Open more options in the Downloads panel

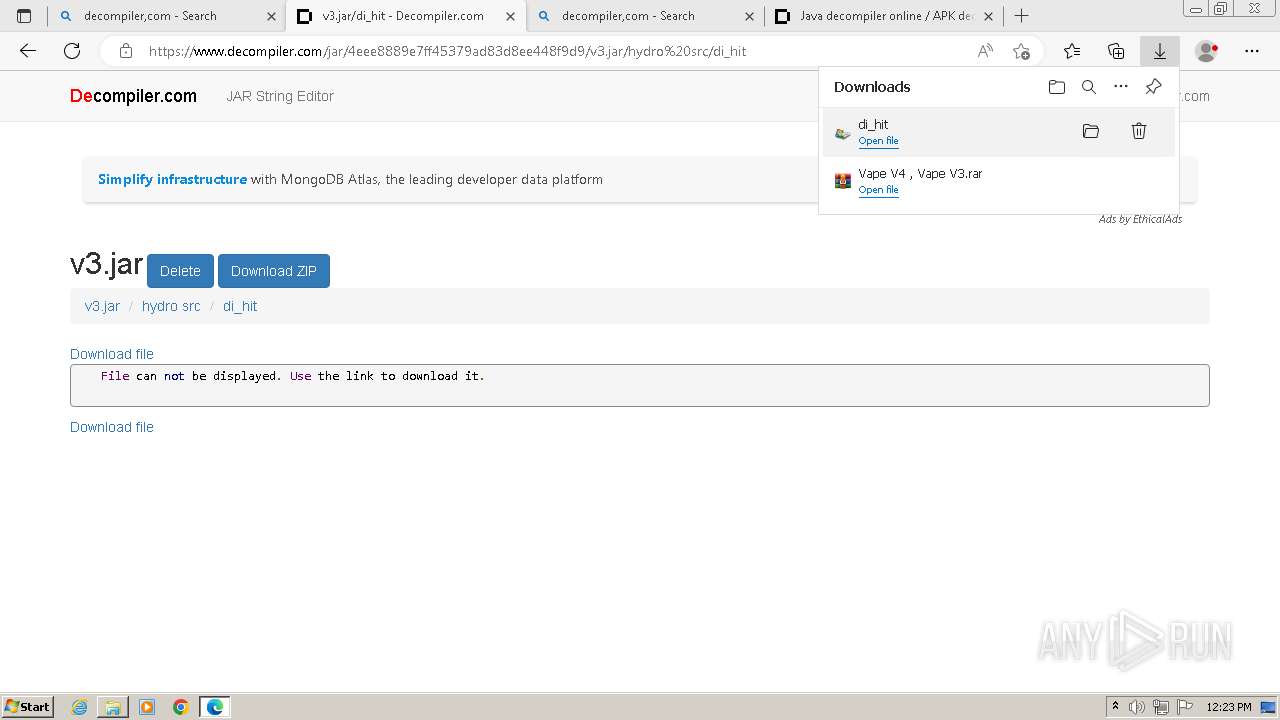pyautogui.click(x=1121, y=87)
